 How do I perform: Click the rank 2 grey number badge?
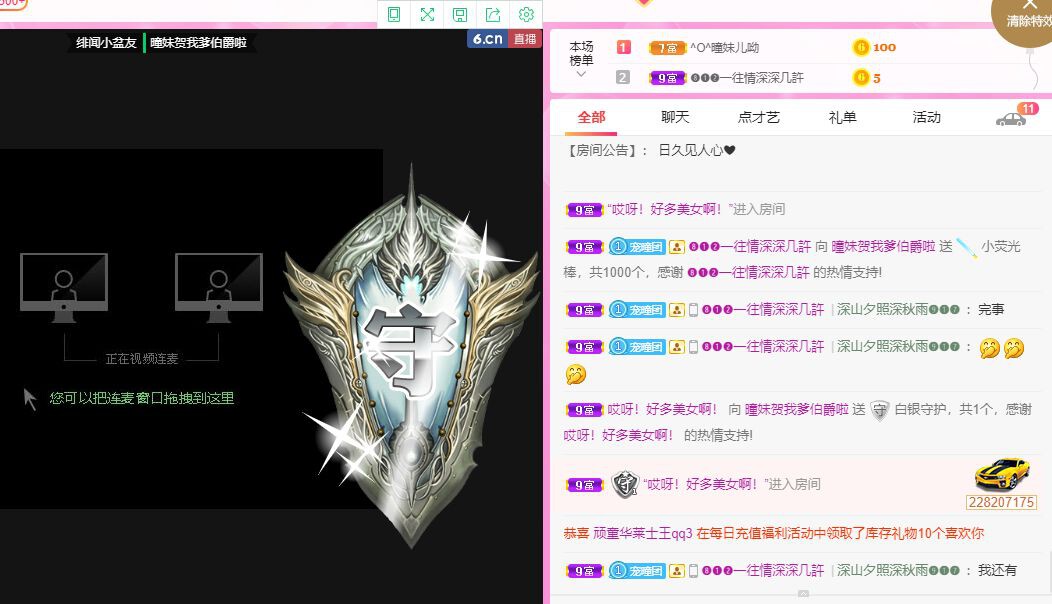[x=623, y=77]
